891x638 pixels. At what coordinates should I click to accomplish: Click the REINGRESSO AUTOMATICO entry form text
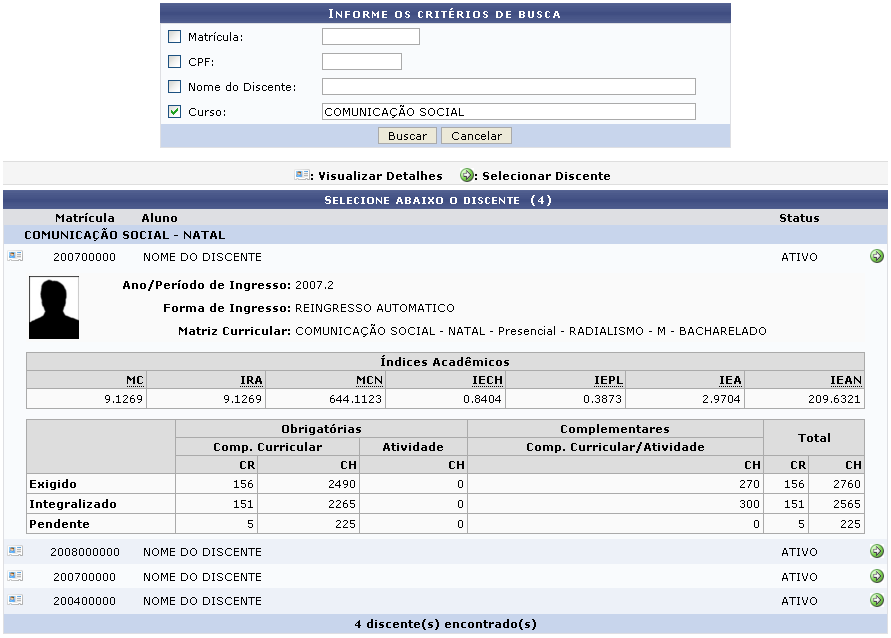374,308
